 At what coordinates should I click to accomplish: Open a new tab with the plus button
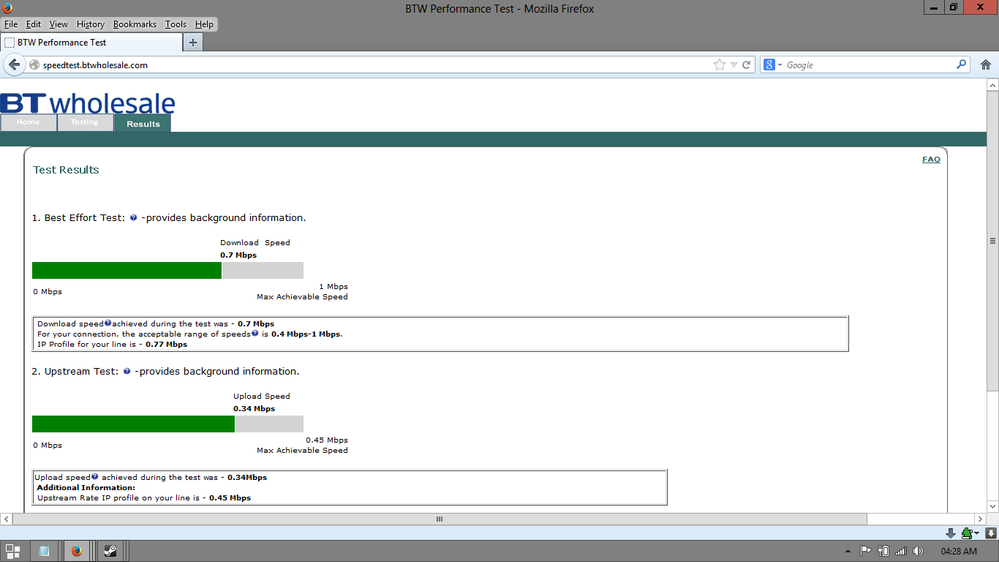(x=192, y=42)
